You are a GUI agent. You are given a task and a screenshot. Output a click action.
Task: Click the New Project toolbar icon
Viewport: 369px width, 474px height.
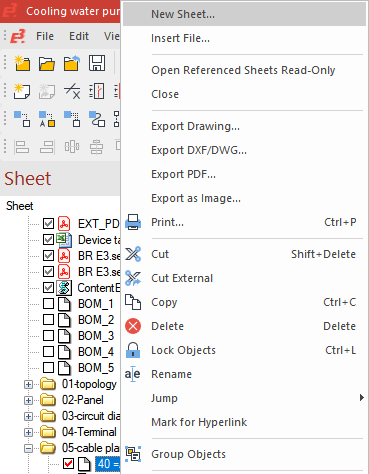(22, 63)
